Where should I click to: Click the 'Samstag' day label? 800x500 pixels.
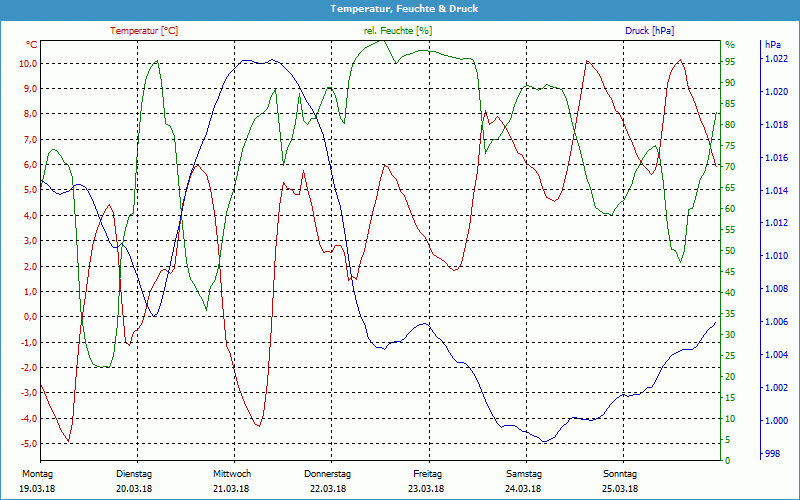point(524,474)
